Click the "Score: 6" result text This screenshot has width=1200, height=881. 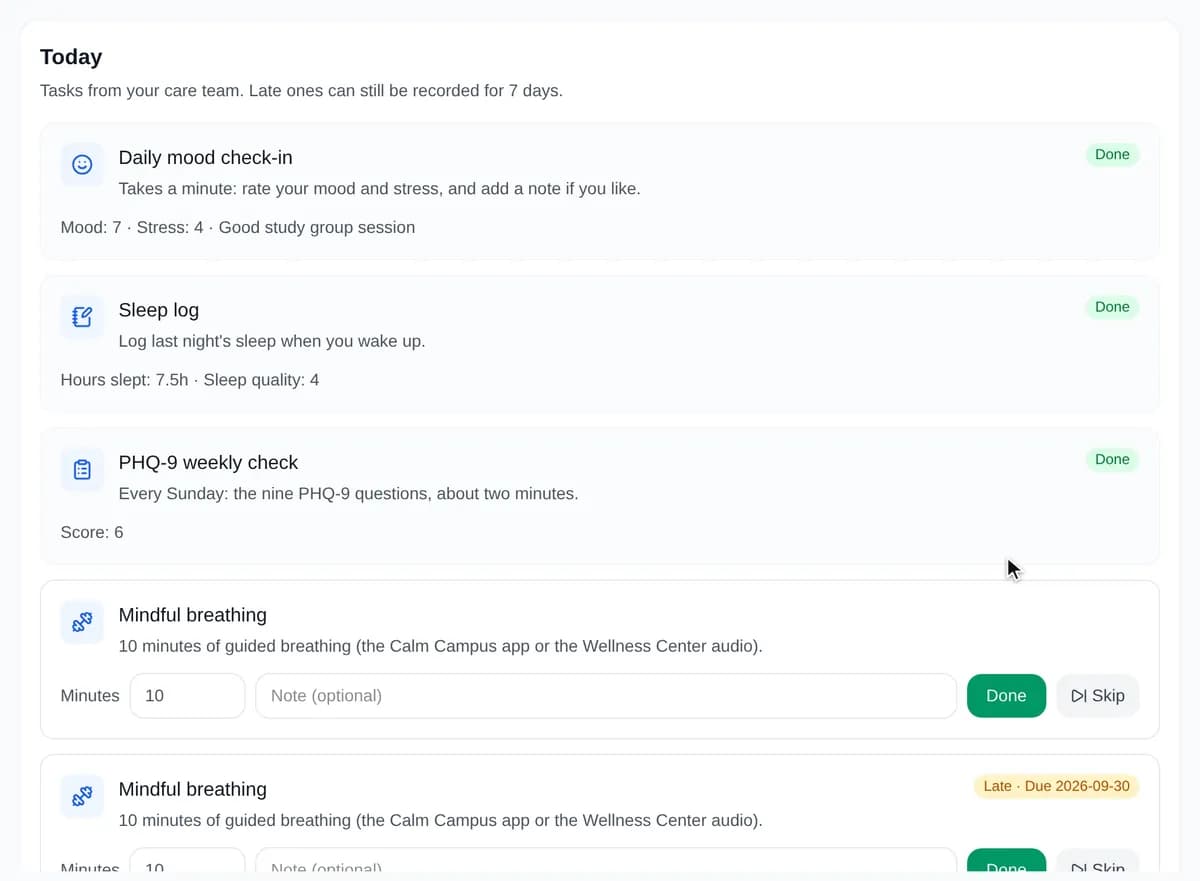pos(92,533)
